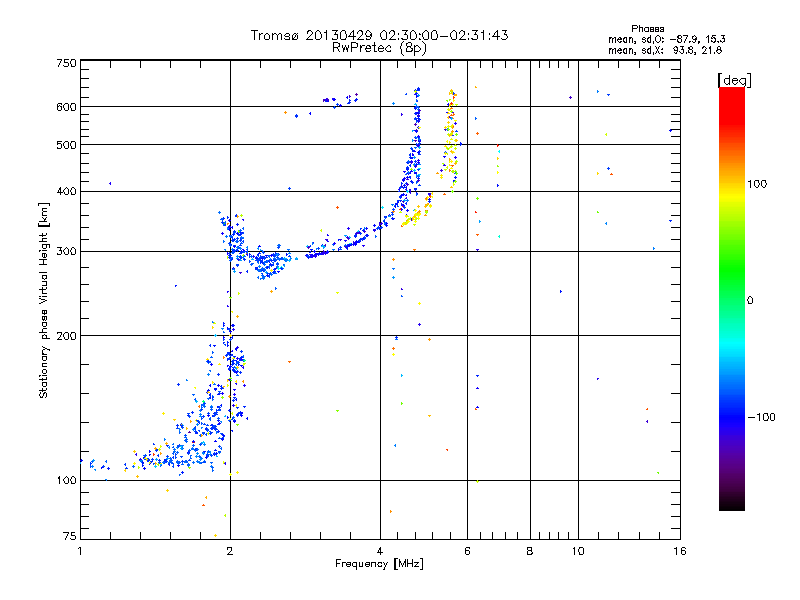The height and width of the screenshot is (600, 800).
Task: Click the y-axis tick label '75'
Action: [x=69, y=536]
